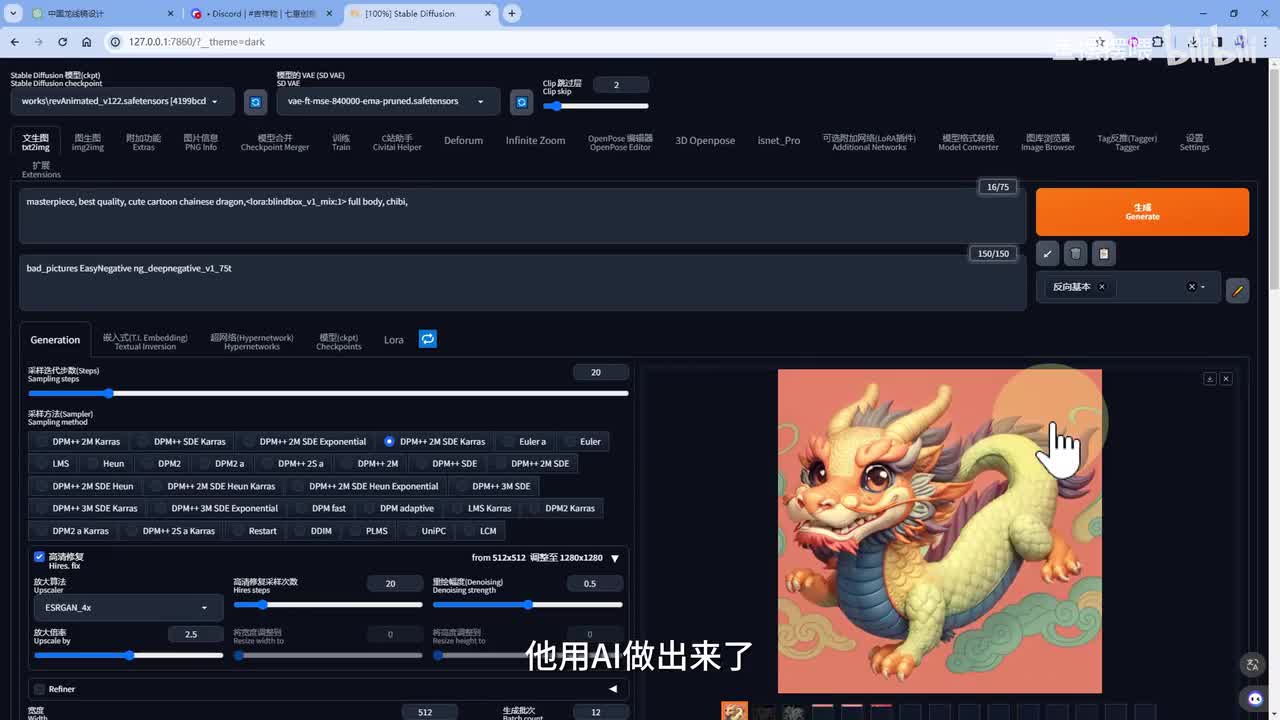Open the Stable Diffusion checkpoint dropdown
Image resolution: width=1280 pixels, height=720 pixels.
click(x=122, y=101)
